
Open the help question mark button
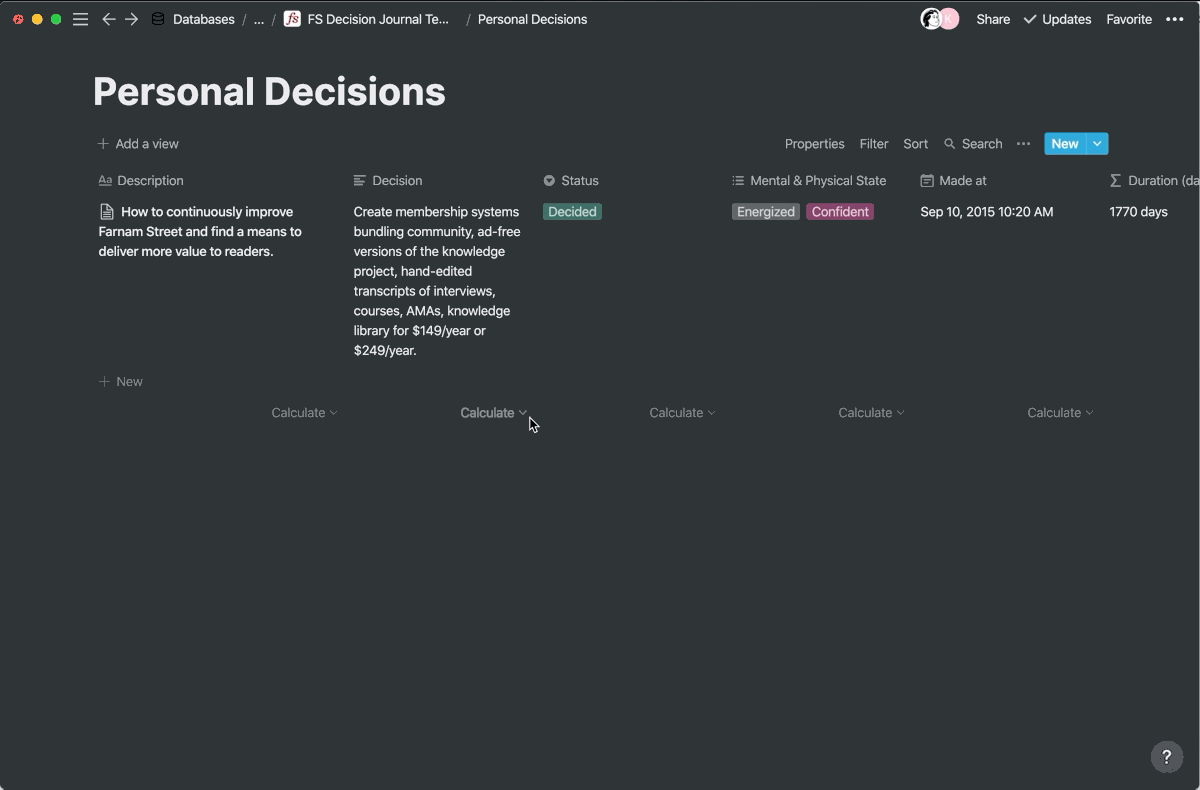(1166, 757)
